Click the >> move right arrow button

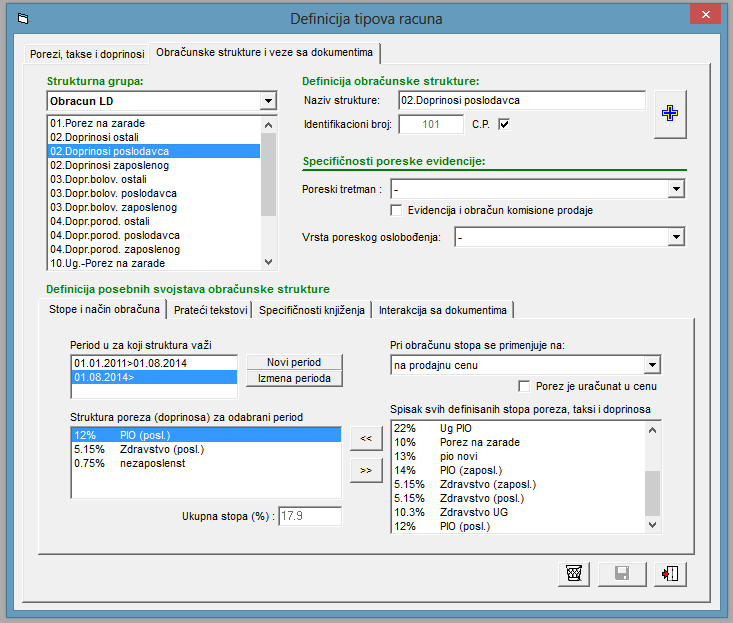coord(364,469)
